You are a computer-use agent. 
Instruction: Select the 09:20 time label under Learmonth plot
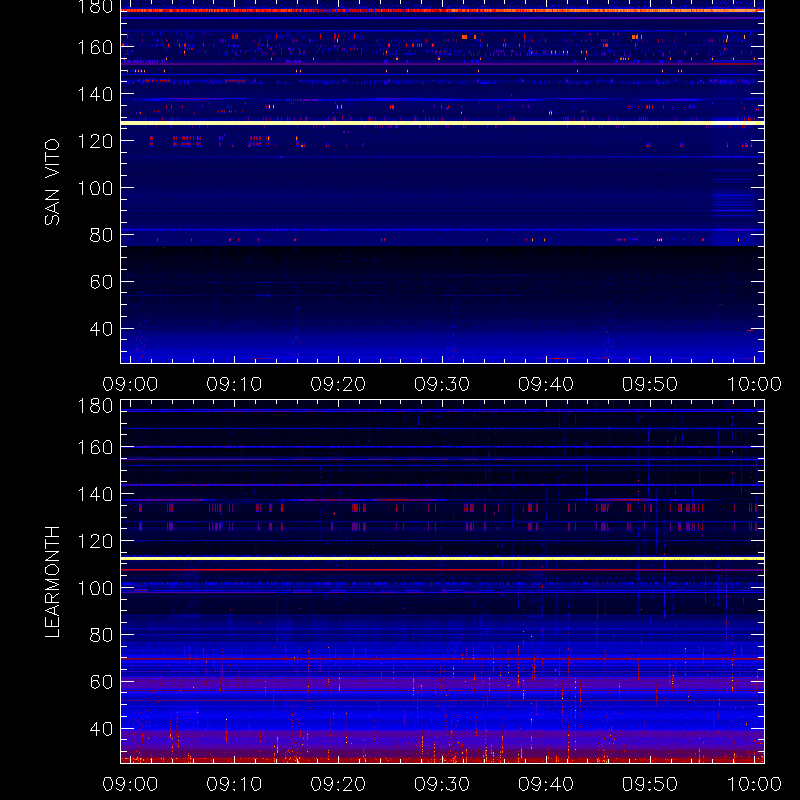tap(338, 784)
